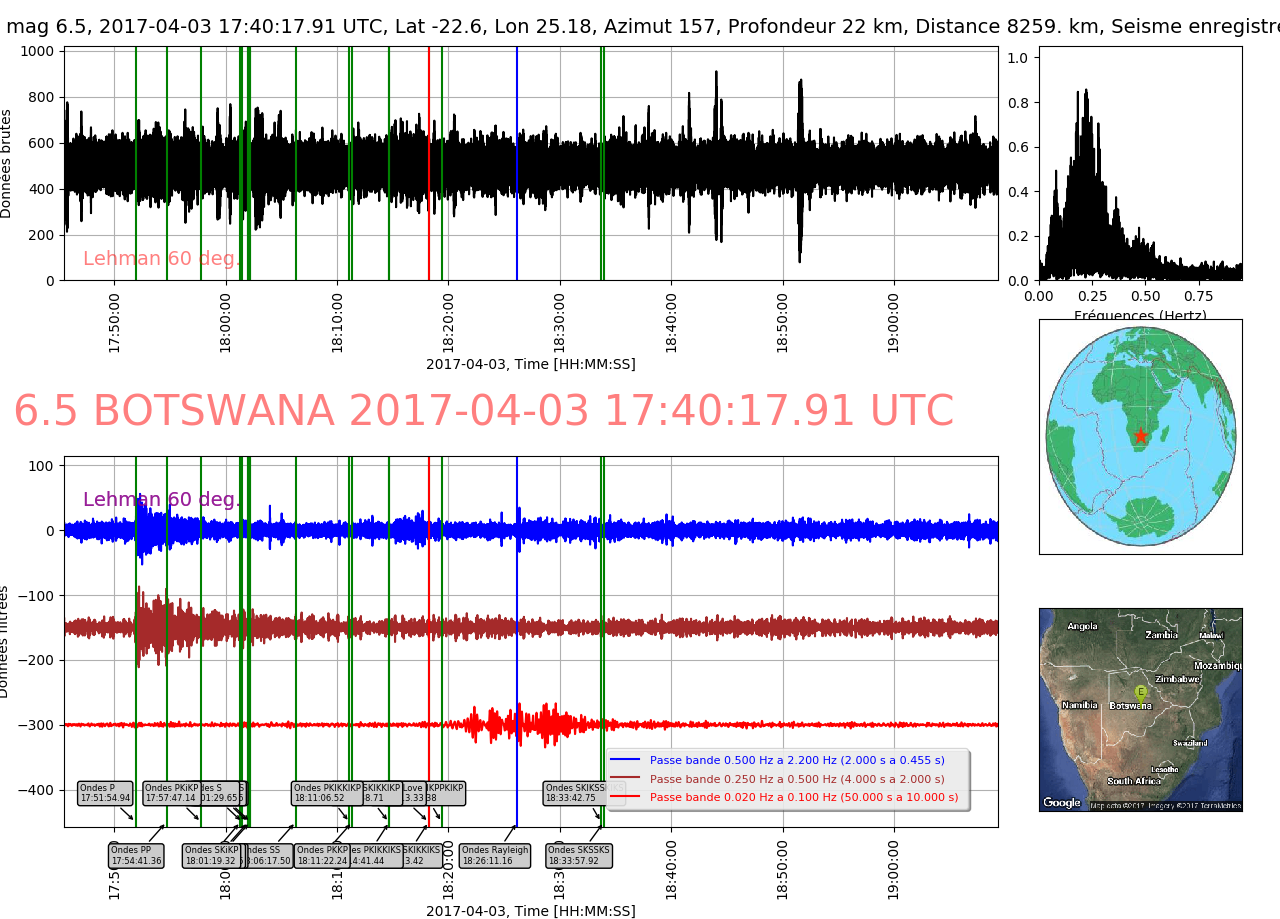Click the green pin on Botswana satellite map

pos(1140,692)
